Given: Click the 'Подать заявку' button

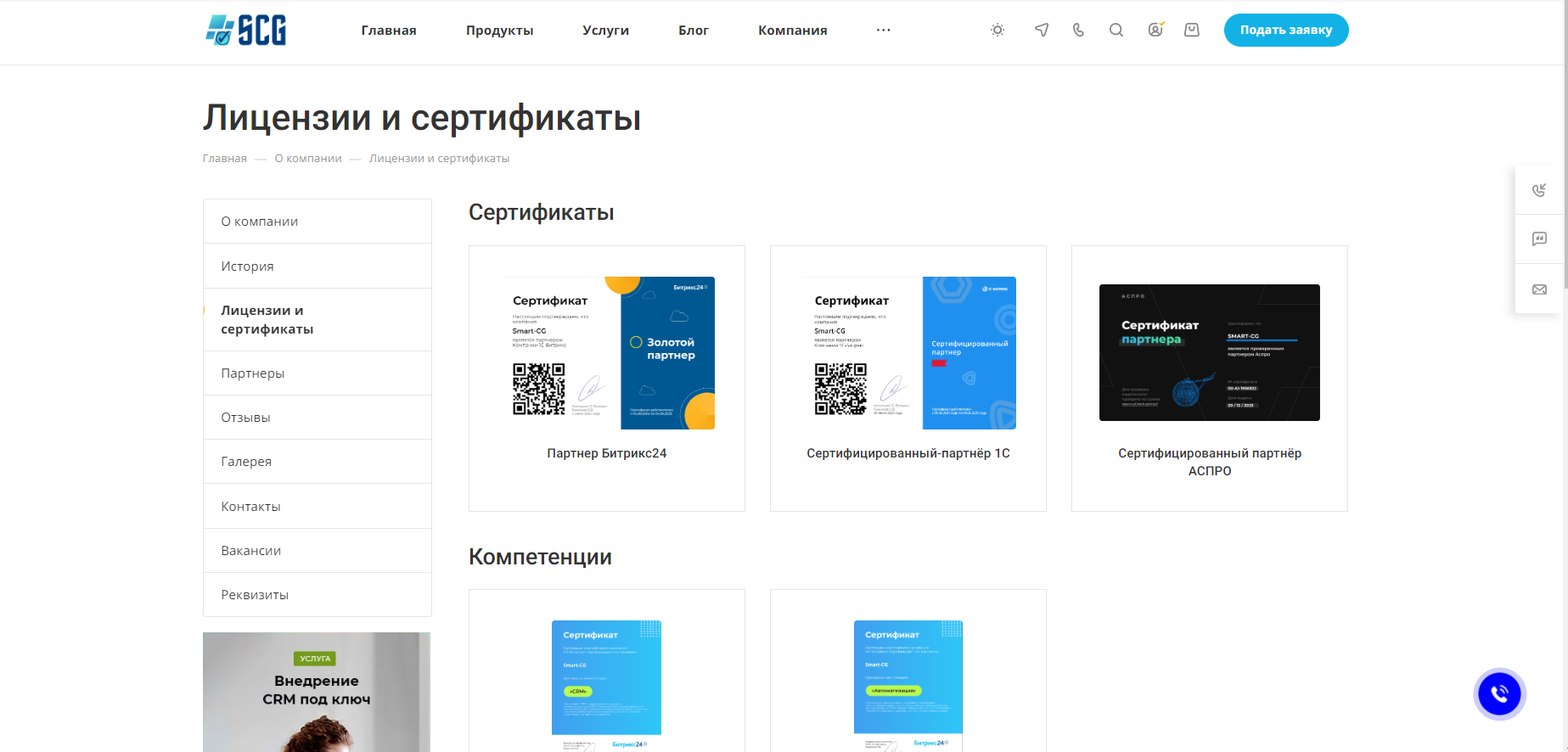Looking at the screenshot, I should click(1286, 30).
